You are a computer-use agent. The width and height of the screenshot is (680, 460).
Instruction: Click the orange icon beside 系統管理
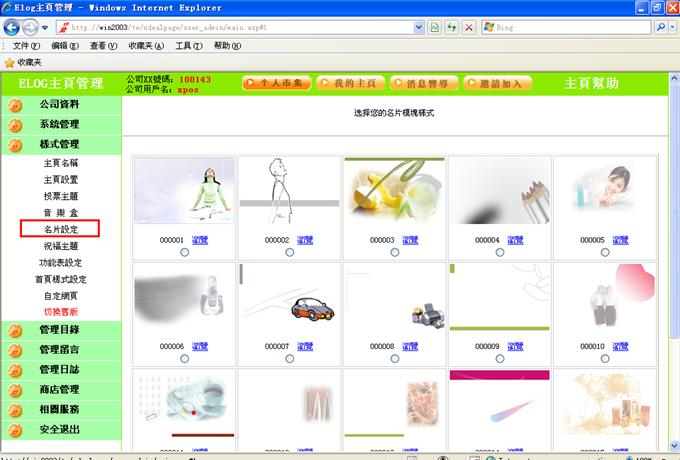tap(15, 125)
